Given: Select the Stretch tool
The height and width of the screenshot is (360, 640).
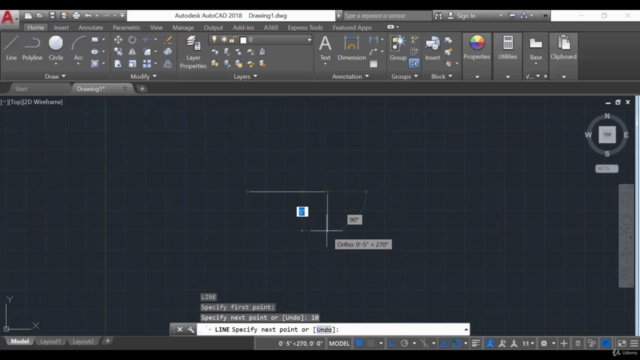Looking at the screenshot, I should 118,64.
